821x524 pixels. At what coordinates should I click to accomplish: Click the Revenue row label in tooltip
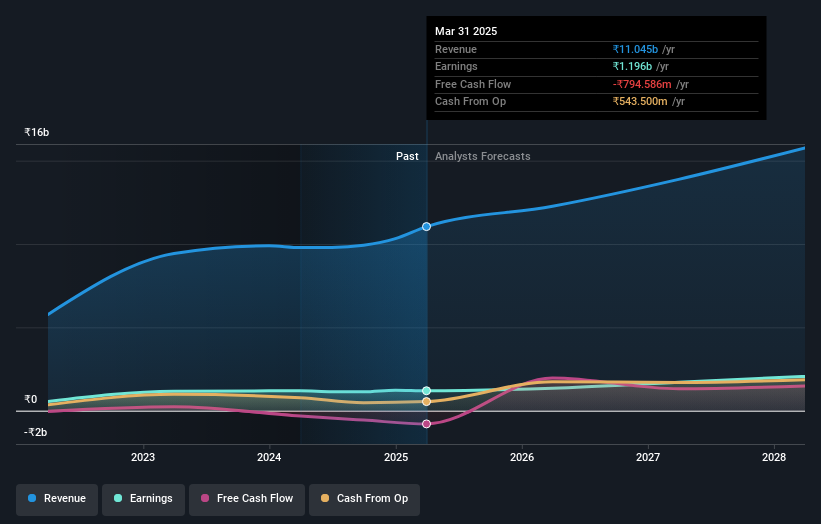coord(456,49)
